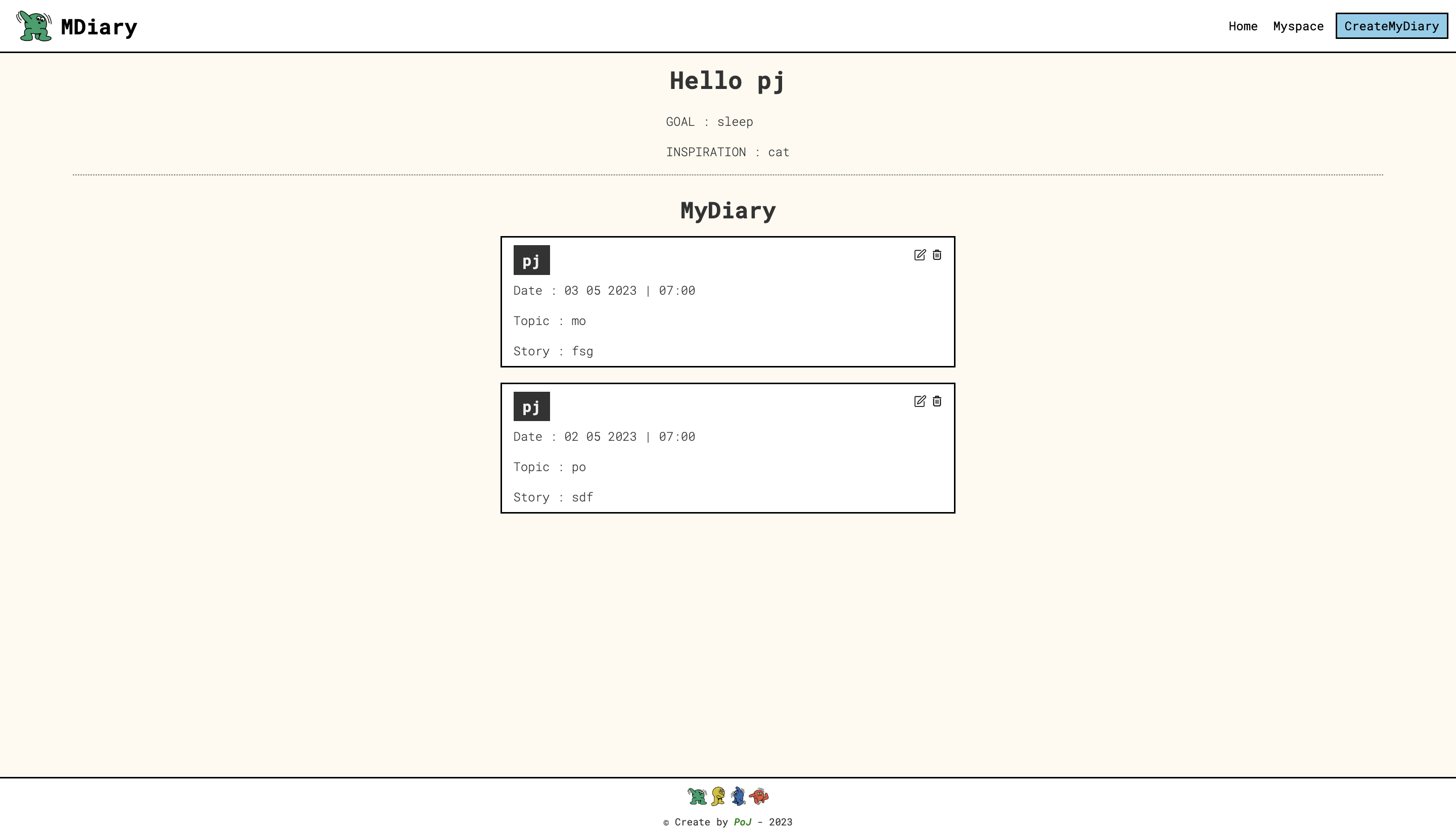Click the GOAL : sleep text
Screen dimensions: 1456x830
click(x=709, y=122)
